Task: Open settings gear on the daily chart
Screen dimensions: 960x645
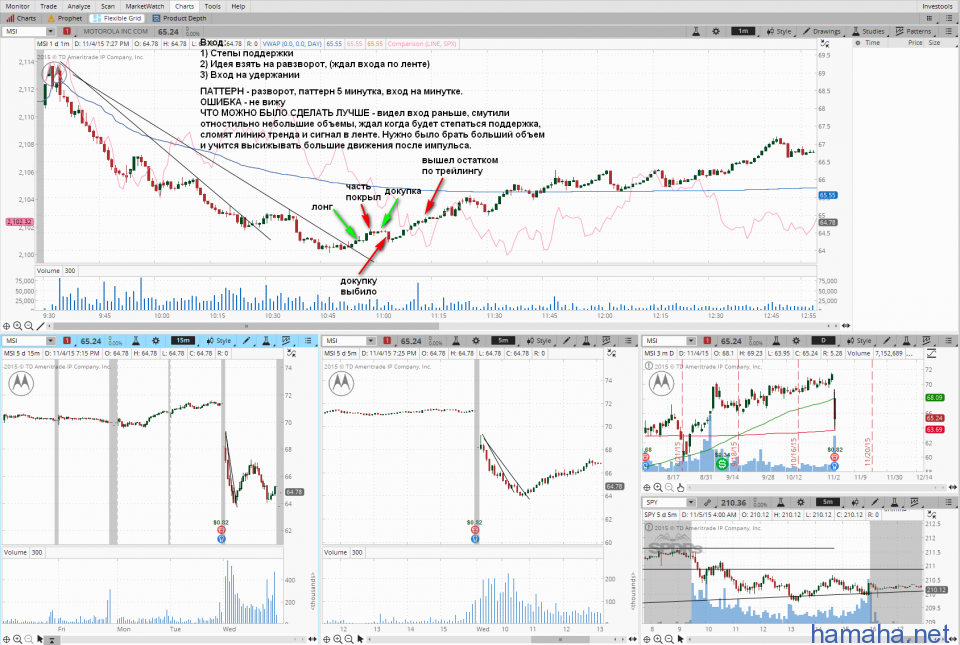Action: tap(796, 341)
